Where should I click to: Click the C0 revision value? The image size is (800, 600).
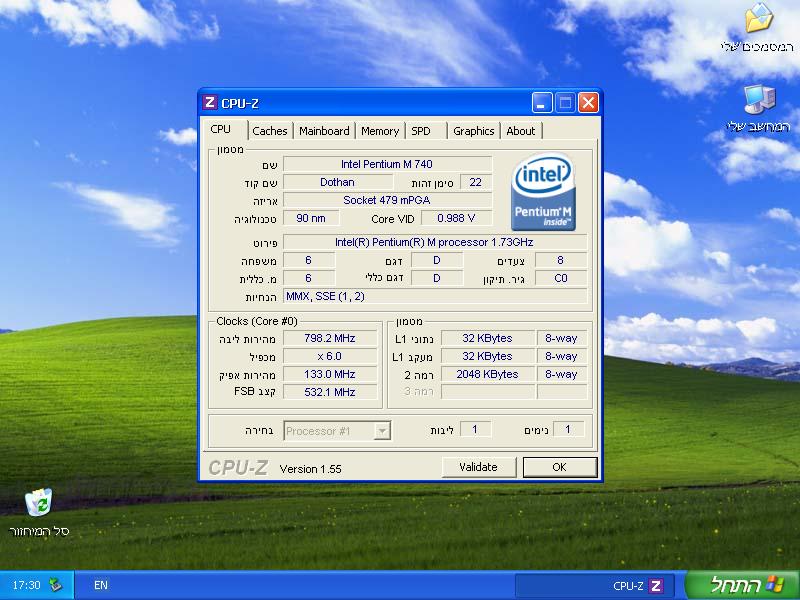pos(561,279)
